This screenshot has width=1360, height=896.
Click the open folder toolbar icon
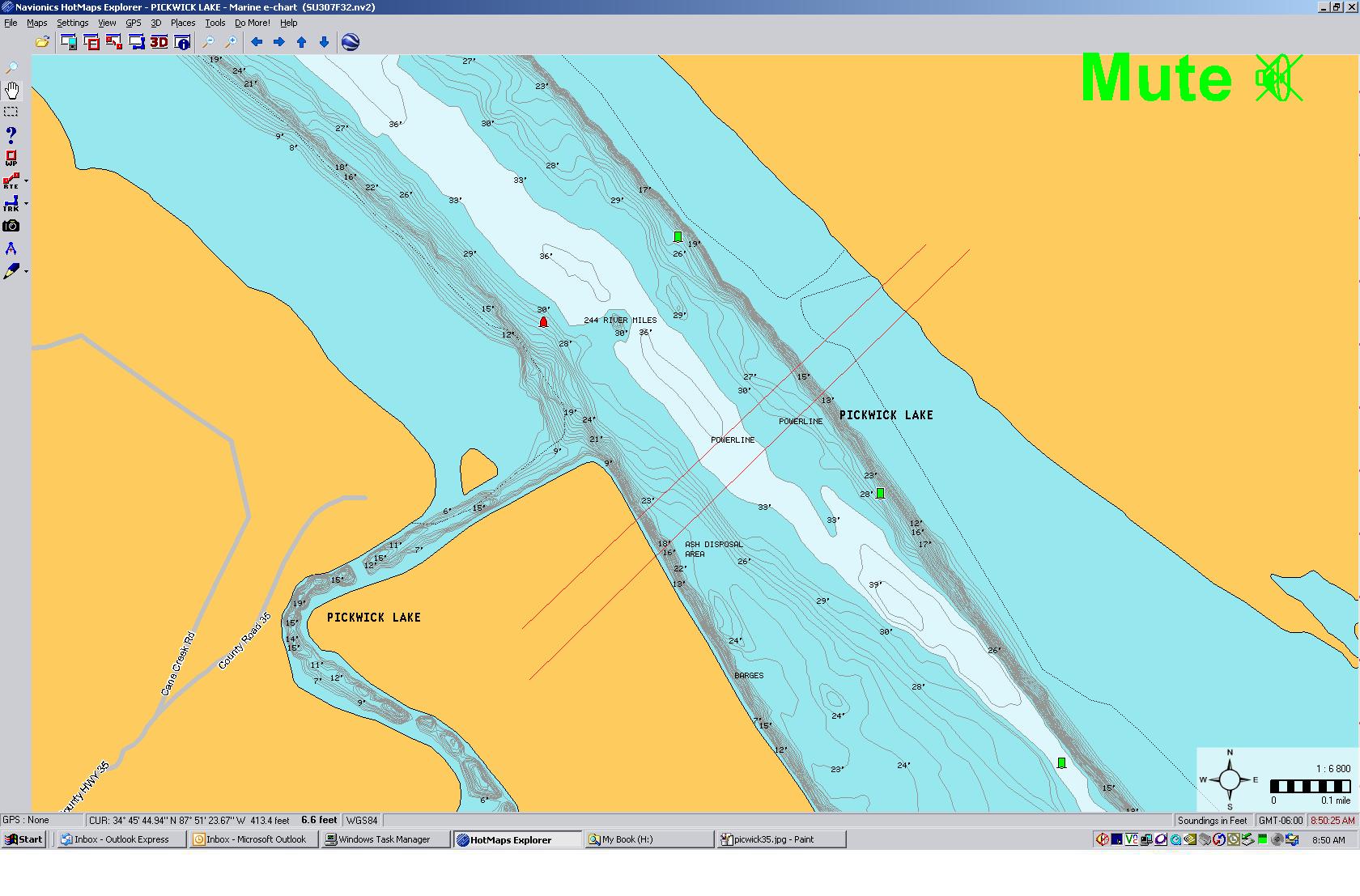coord(42,42)
